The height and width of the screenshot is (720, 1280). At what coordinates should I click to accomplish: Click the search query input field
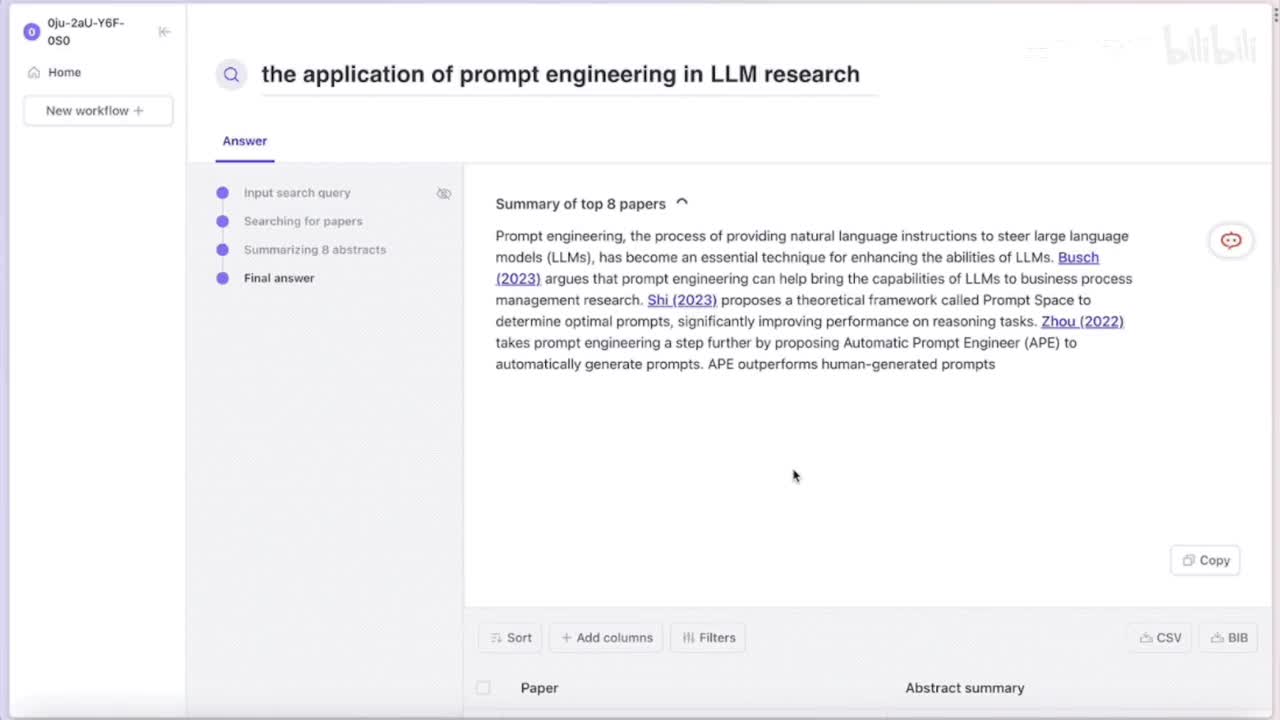click(560, 74)
